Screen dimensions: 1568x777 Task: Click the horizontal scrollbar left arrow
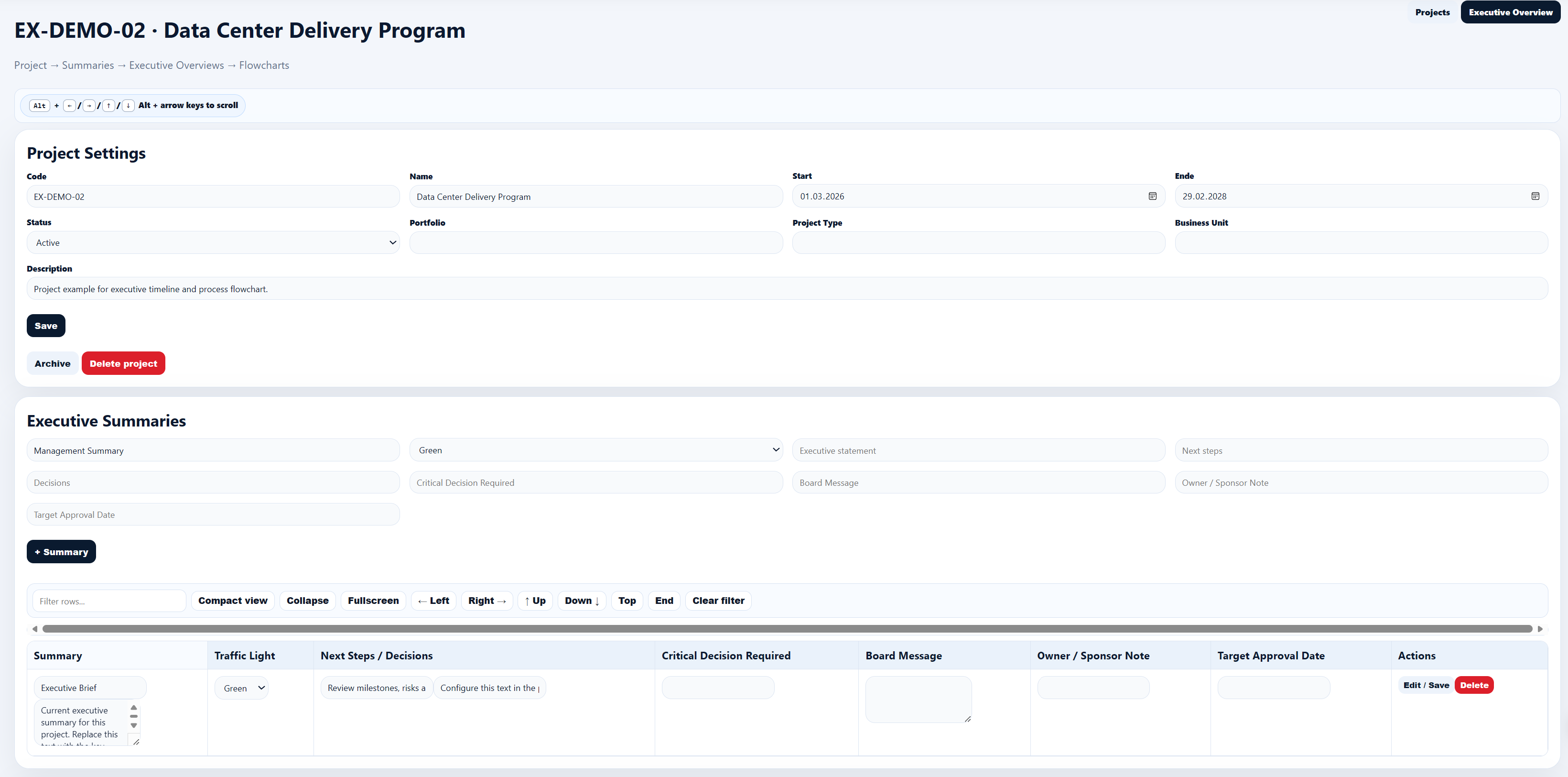pyautogui.click(x=35, y=628)
